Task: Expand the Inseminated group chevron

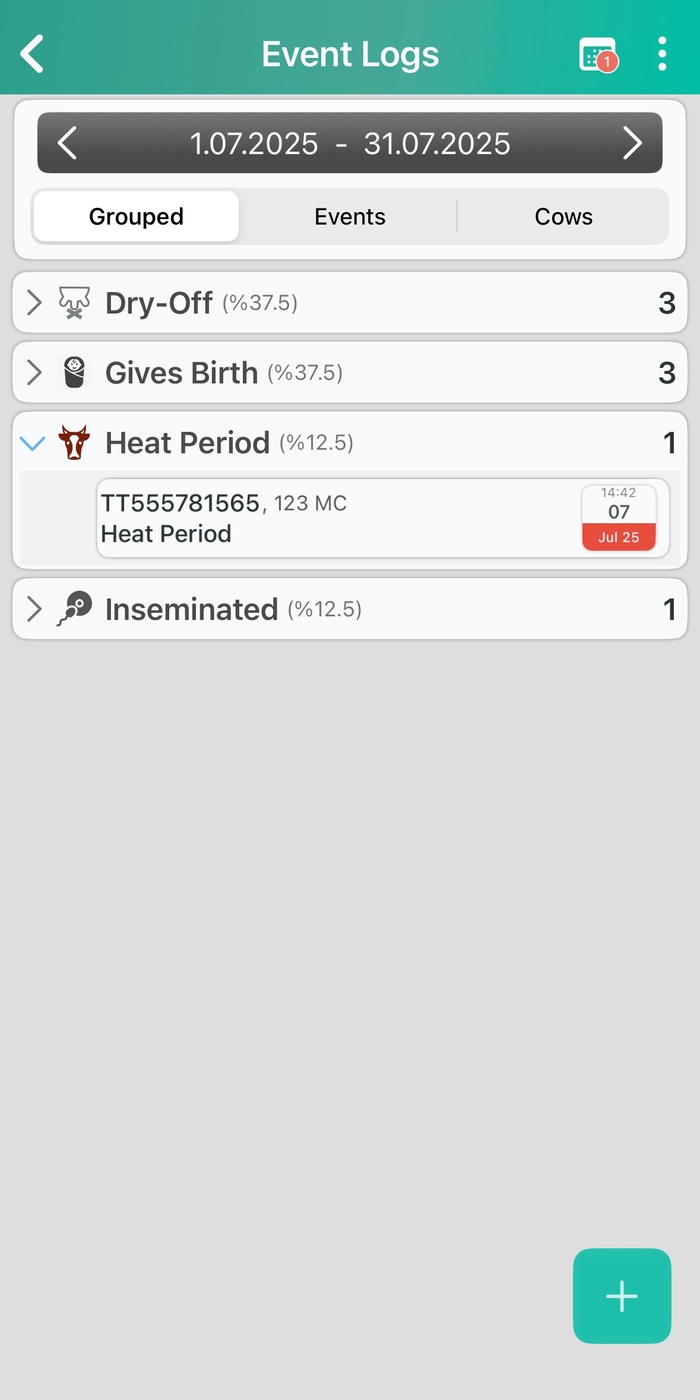Action: [34, 608]
